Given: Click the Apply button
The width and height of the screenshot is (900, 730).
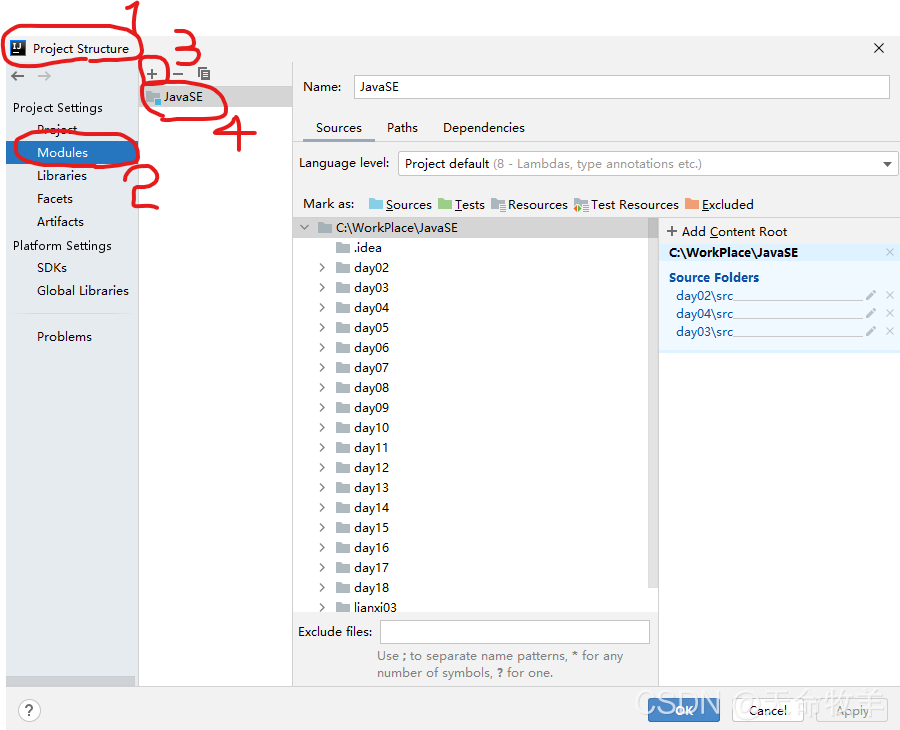Looking at the screenshot, I should [x=852, y=710].
